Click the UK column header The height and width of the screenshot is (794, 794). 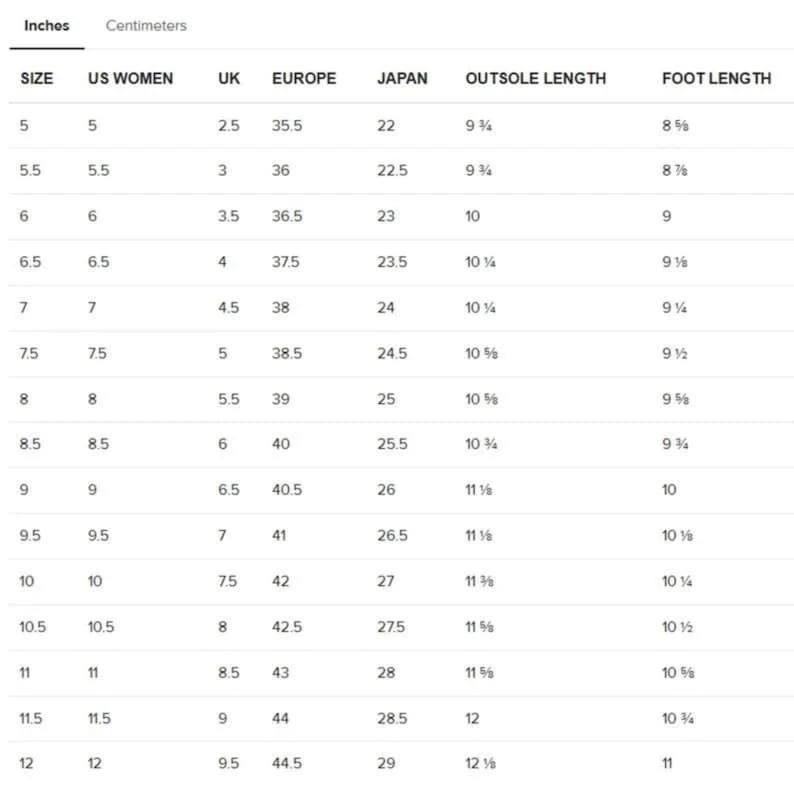(x=229, y=78)
